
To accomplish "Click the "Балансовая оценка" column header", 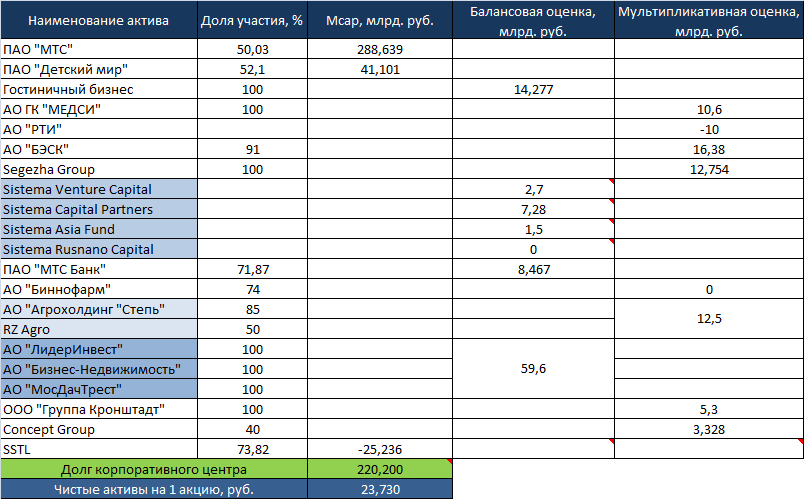I will point(533,20).
